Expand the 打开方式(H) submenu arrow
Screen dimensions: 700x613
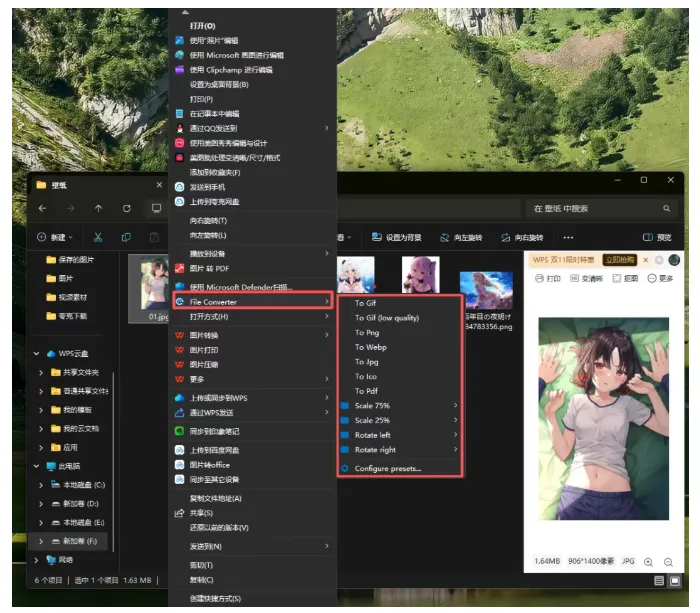click(327, 316)
